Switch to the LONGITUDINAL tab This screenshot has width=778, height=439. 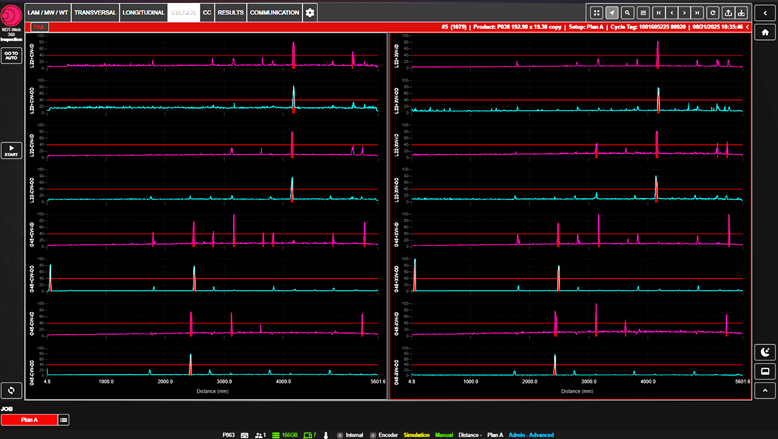coord(143,12)
